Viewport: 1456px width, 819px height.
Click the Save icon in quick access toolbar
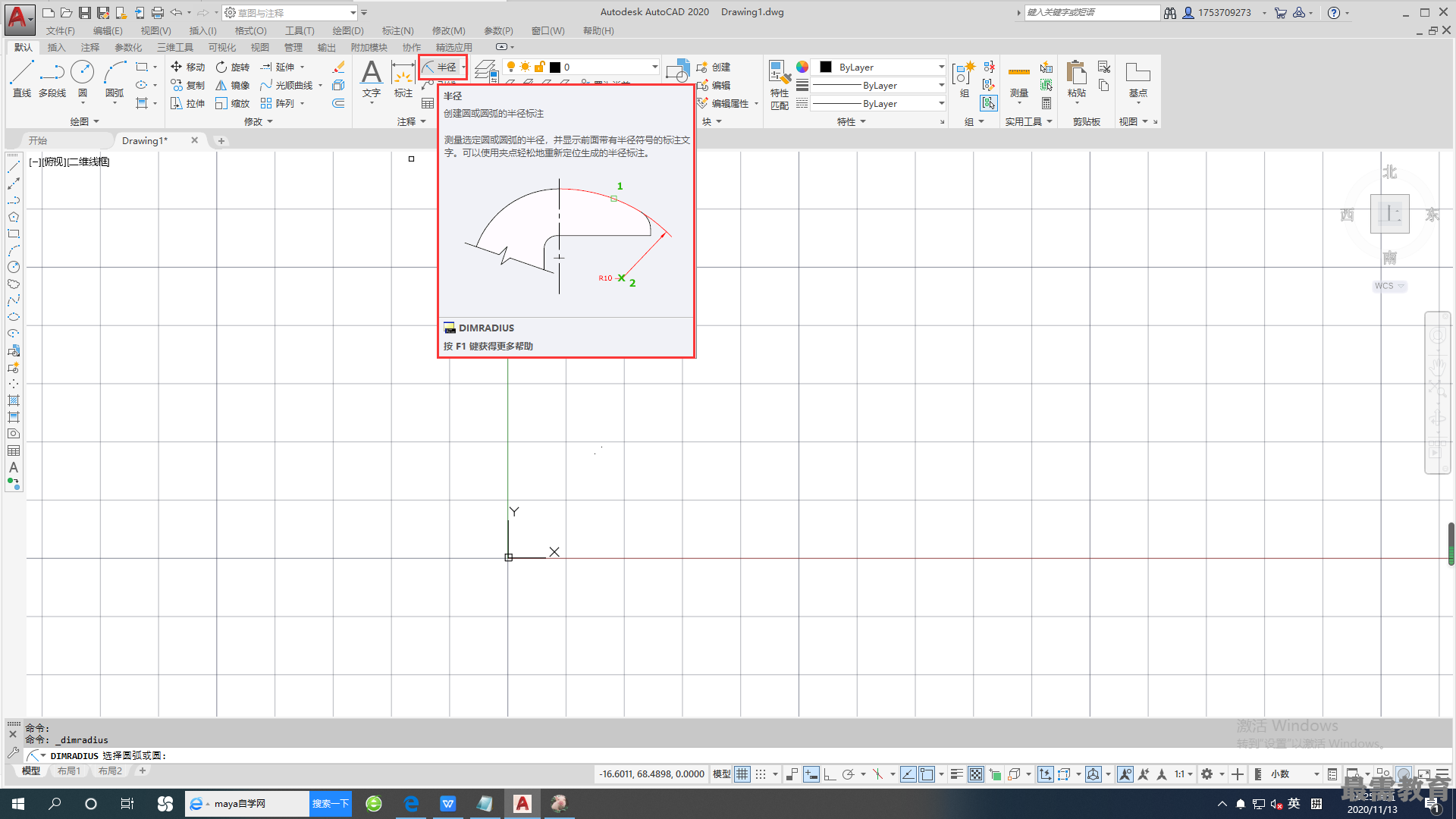pyautogui.click(x=85, y=12)
